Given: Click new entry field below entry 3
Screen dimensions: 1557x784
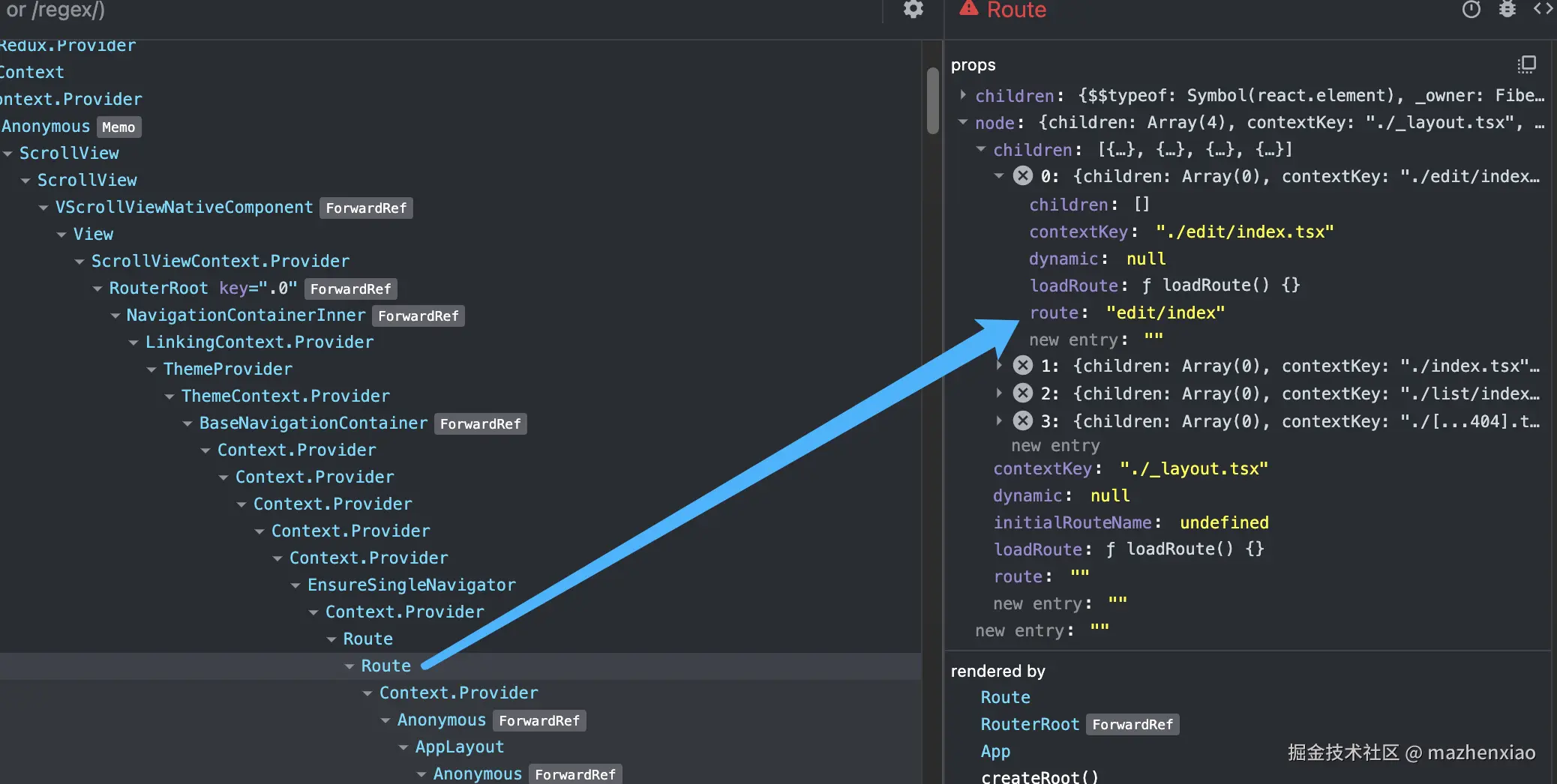Looking at the screenshot, I should 1055,445.
